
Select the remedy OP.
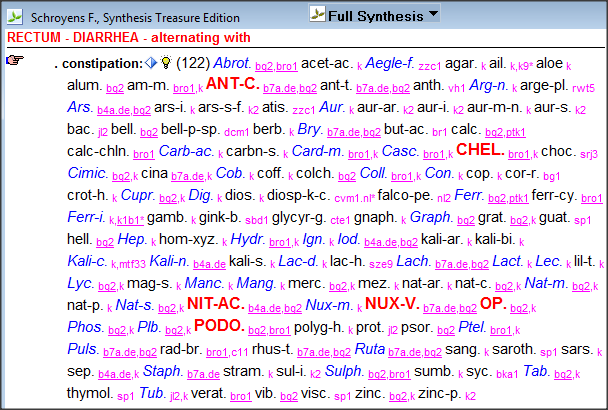(493, 303)
